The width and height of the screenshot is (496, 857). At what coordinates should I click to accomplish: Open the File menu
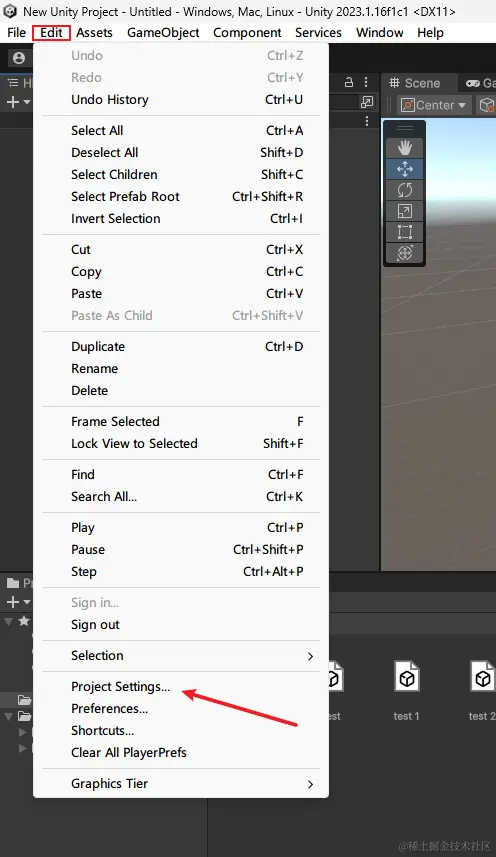coord(16,33)
